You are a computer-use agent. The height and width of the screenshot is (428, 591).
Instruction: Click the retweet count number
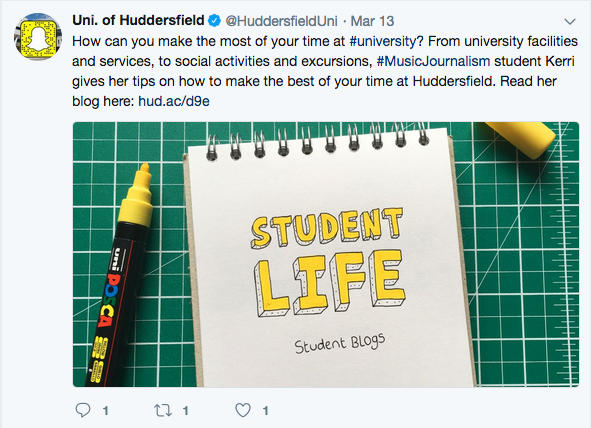coord(186,411)
